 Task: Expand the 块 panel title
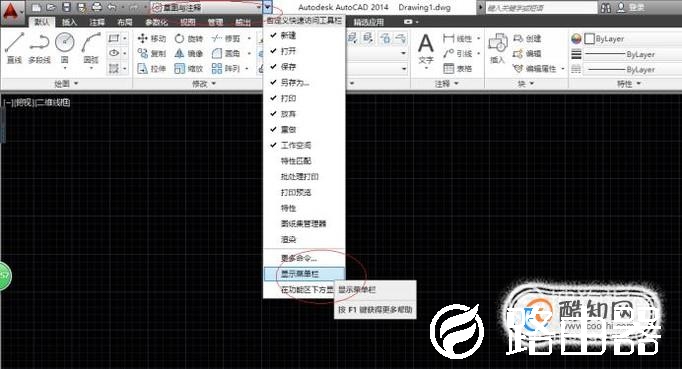[525, 83]
